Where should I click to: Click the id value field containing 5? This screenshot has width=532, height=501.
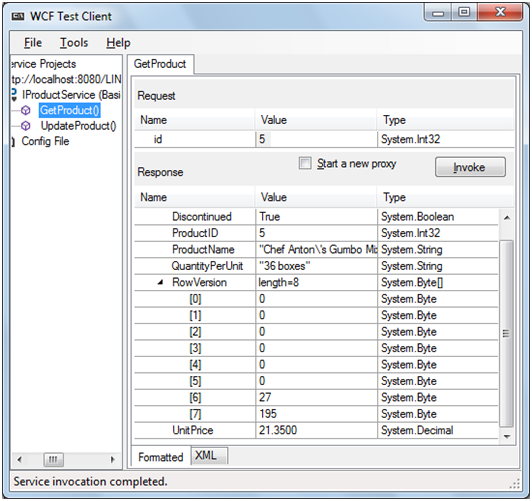pyautogui.click(x=316, y=139)
